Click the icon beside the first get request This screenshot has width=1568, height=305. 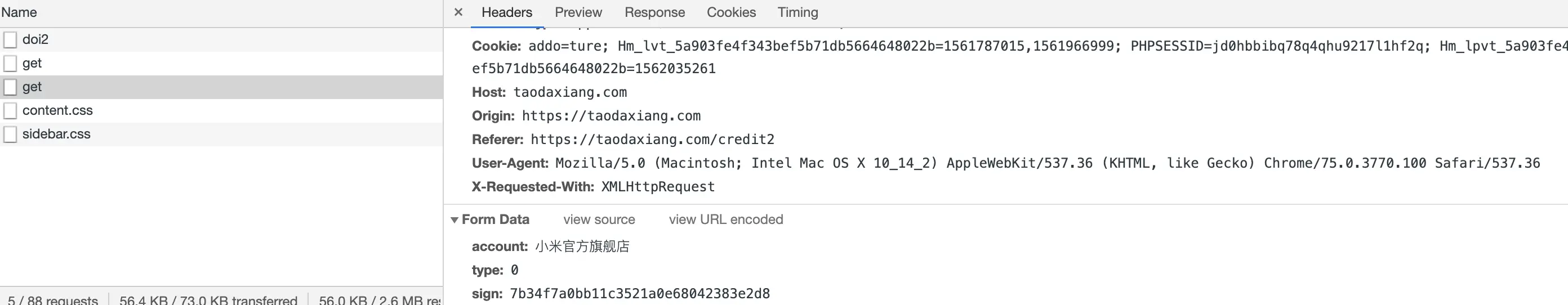pos(10,63)
